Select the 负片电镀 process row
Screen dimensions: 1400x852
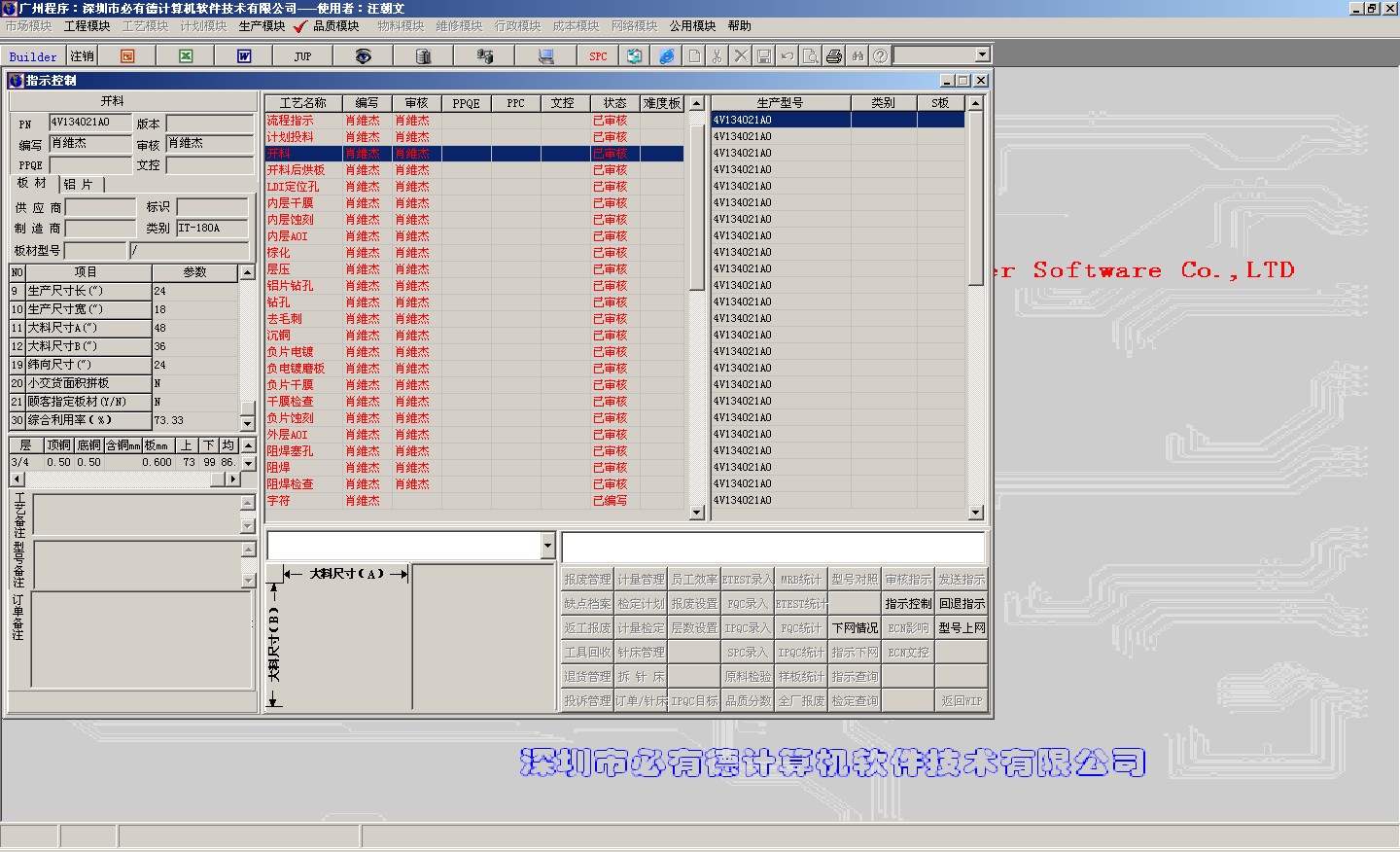(475, 352)
